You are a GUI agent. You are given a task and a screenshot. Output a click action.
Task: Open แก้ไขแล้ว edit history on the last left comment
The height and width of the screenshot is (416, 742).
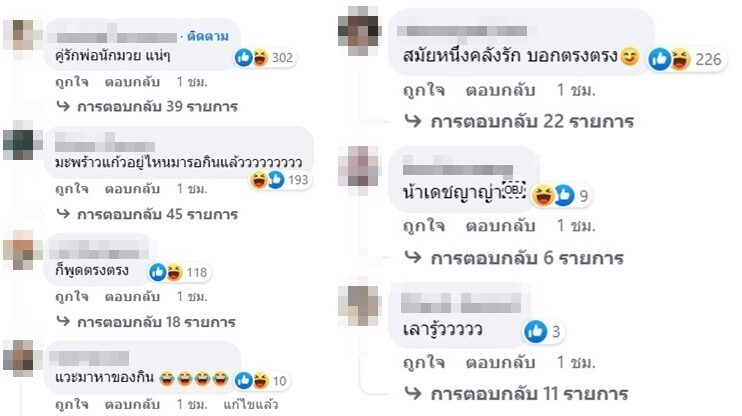coord(250,405)
